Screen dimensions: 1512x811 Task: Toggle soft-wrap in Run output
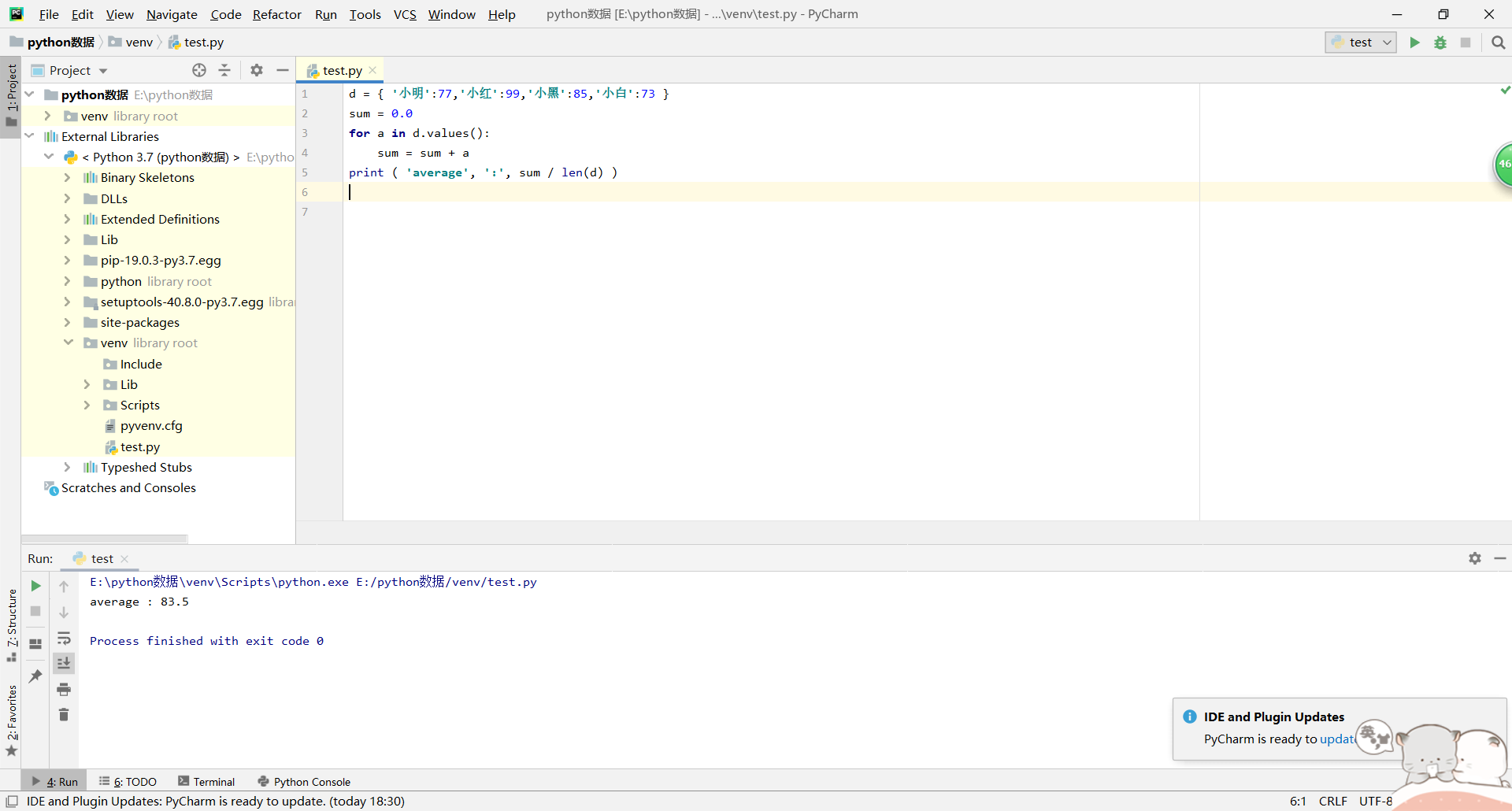(64, 638)
